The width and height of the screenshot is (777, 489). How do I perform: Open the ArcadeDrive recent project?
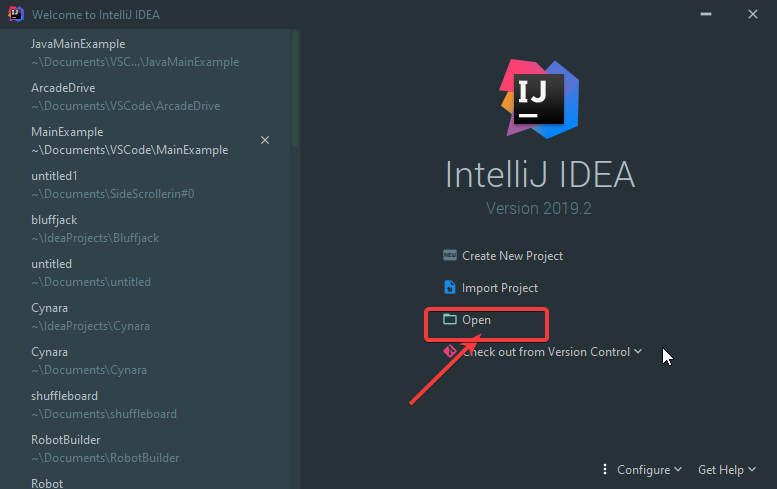coord(146,97)
